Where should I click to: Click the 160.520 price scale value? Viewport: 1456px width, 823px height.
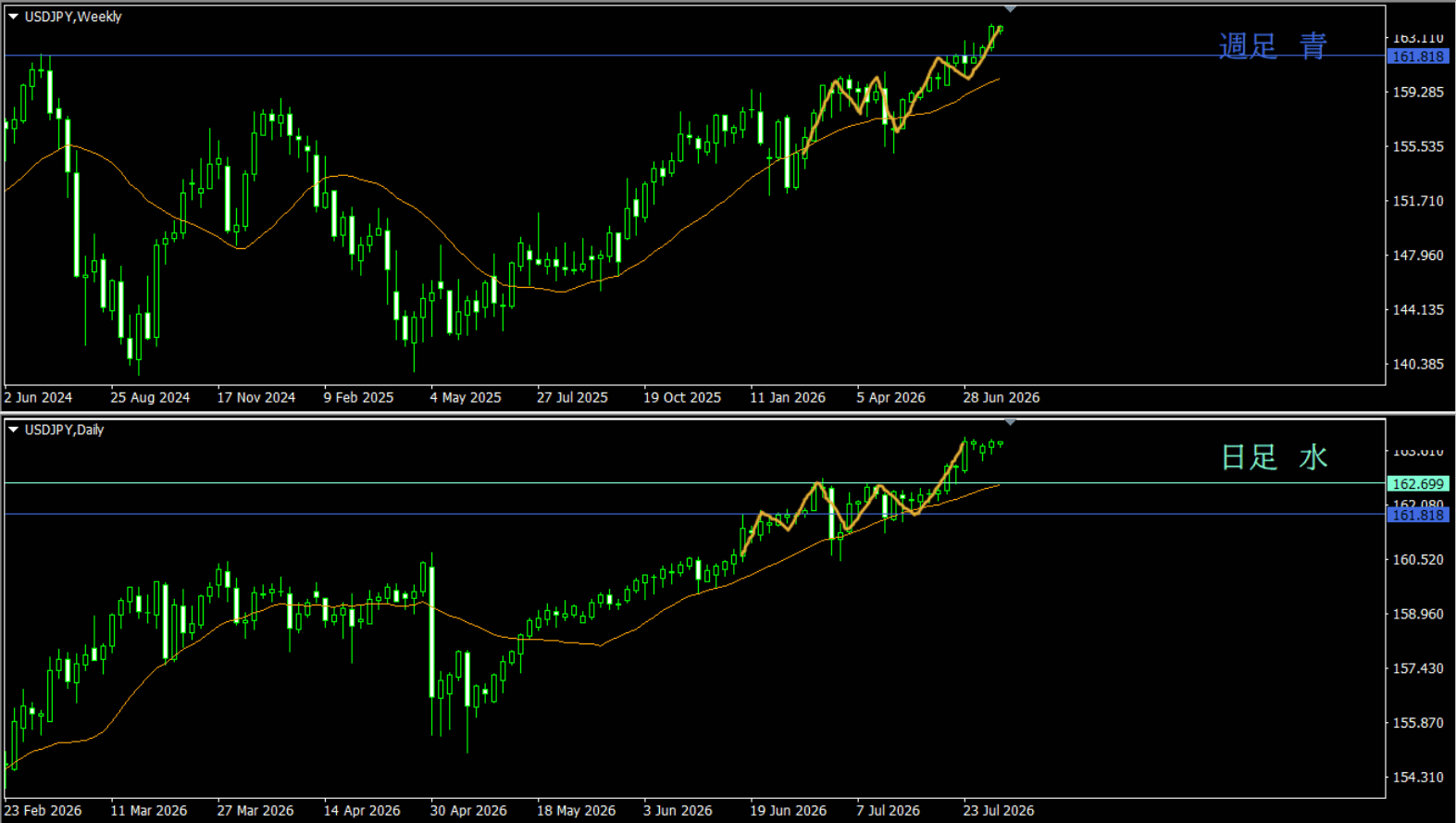(1418, 560)
